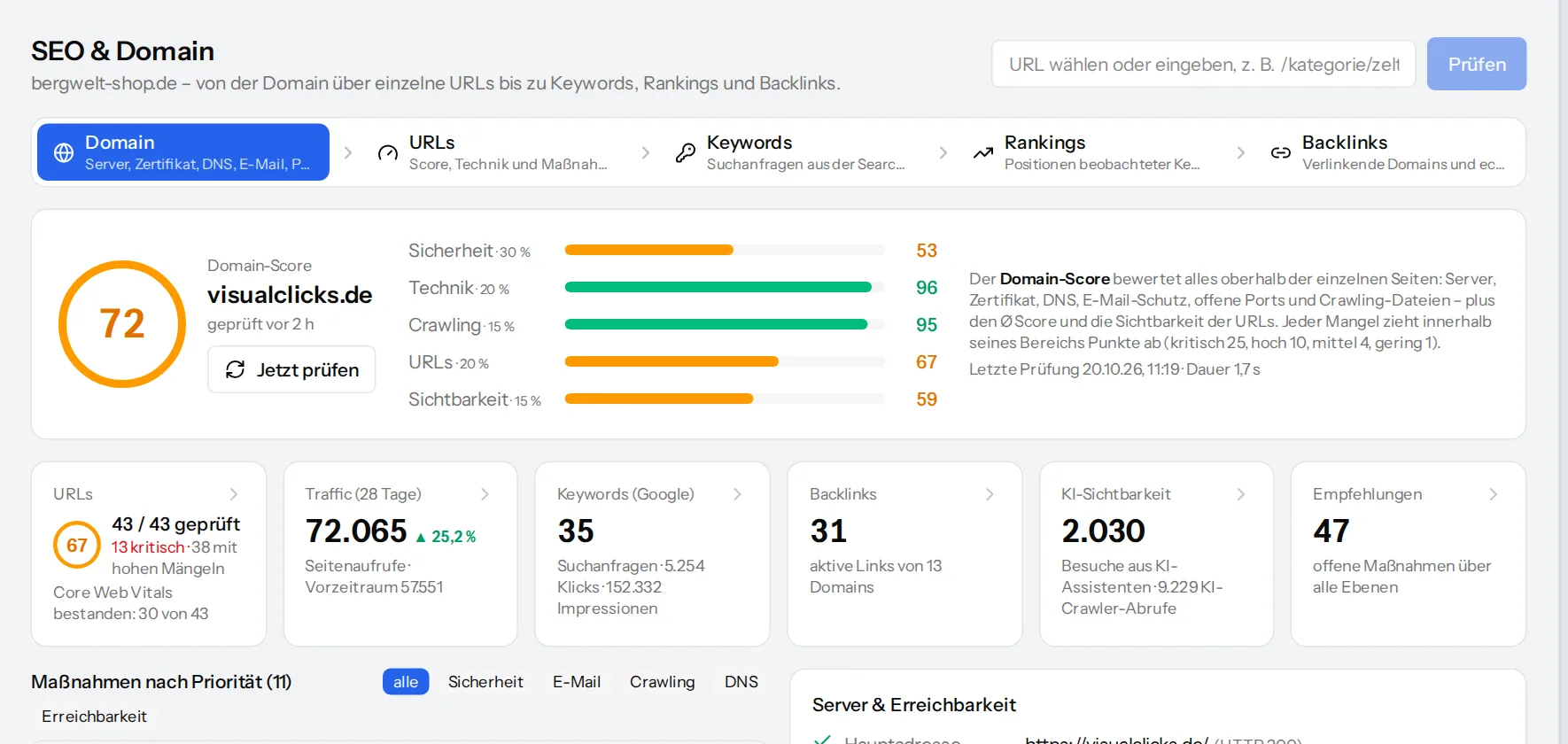
Task: Open the Traffic (28 Tage) card chevron
Action: pos(485,494)
